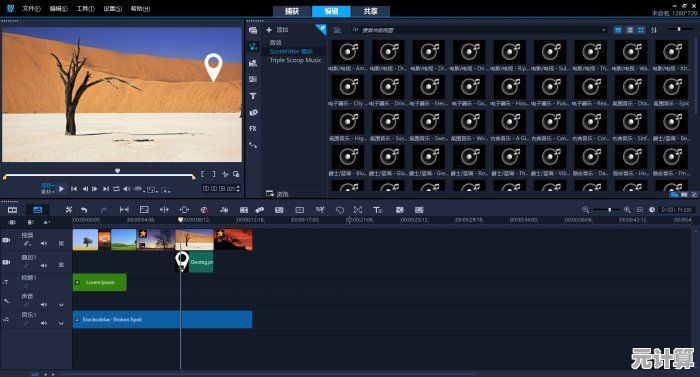Mute the video track speaker icon
Image resolution: width=700 pixels, height=377 pixels.
(x=44, y=243)
